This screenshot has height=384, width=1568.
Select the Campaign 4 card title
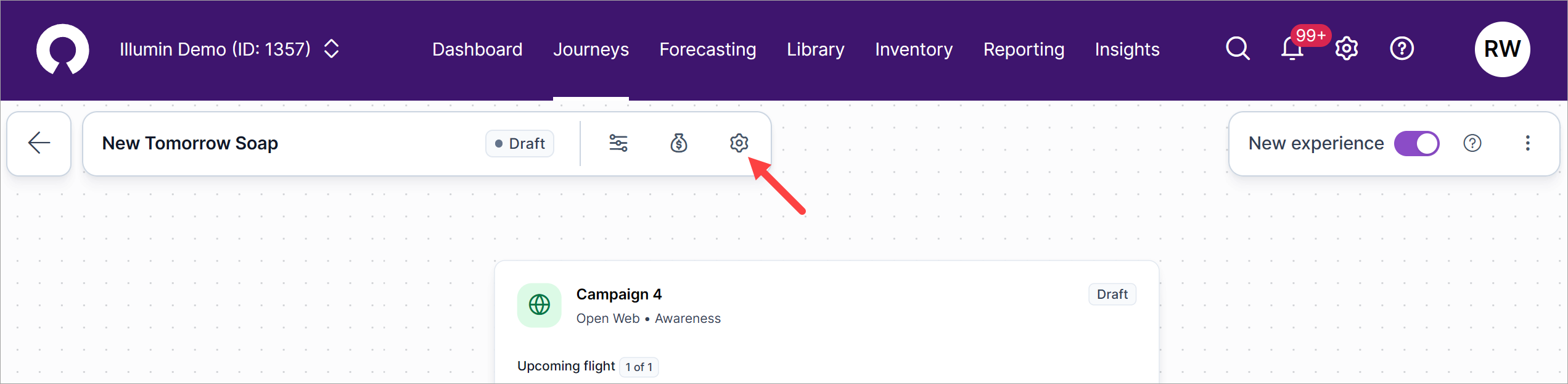(618, 294)
